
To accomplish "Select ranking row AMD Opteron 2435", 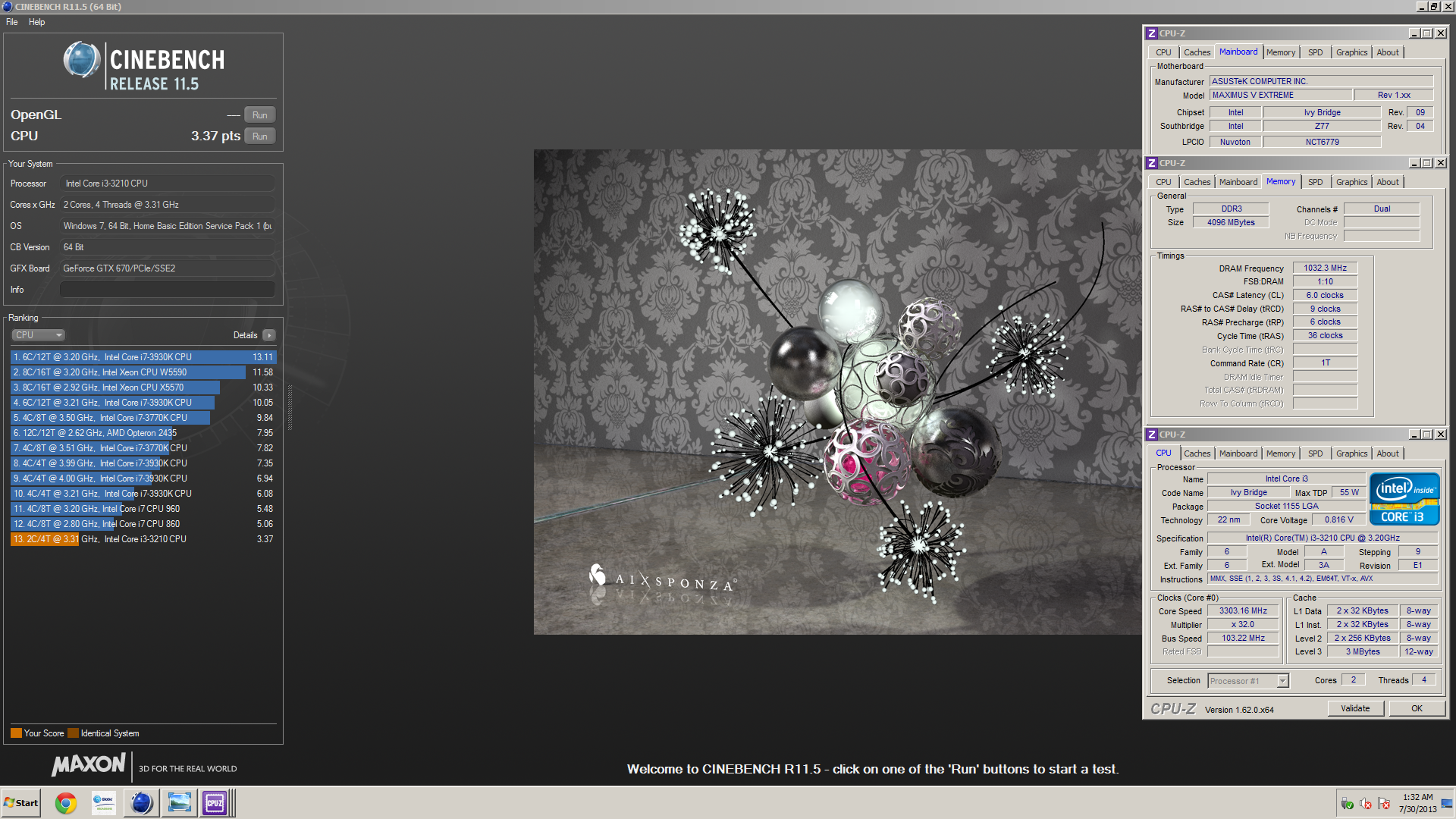I will tap(143, 433).
